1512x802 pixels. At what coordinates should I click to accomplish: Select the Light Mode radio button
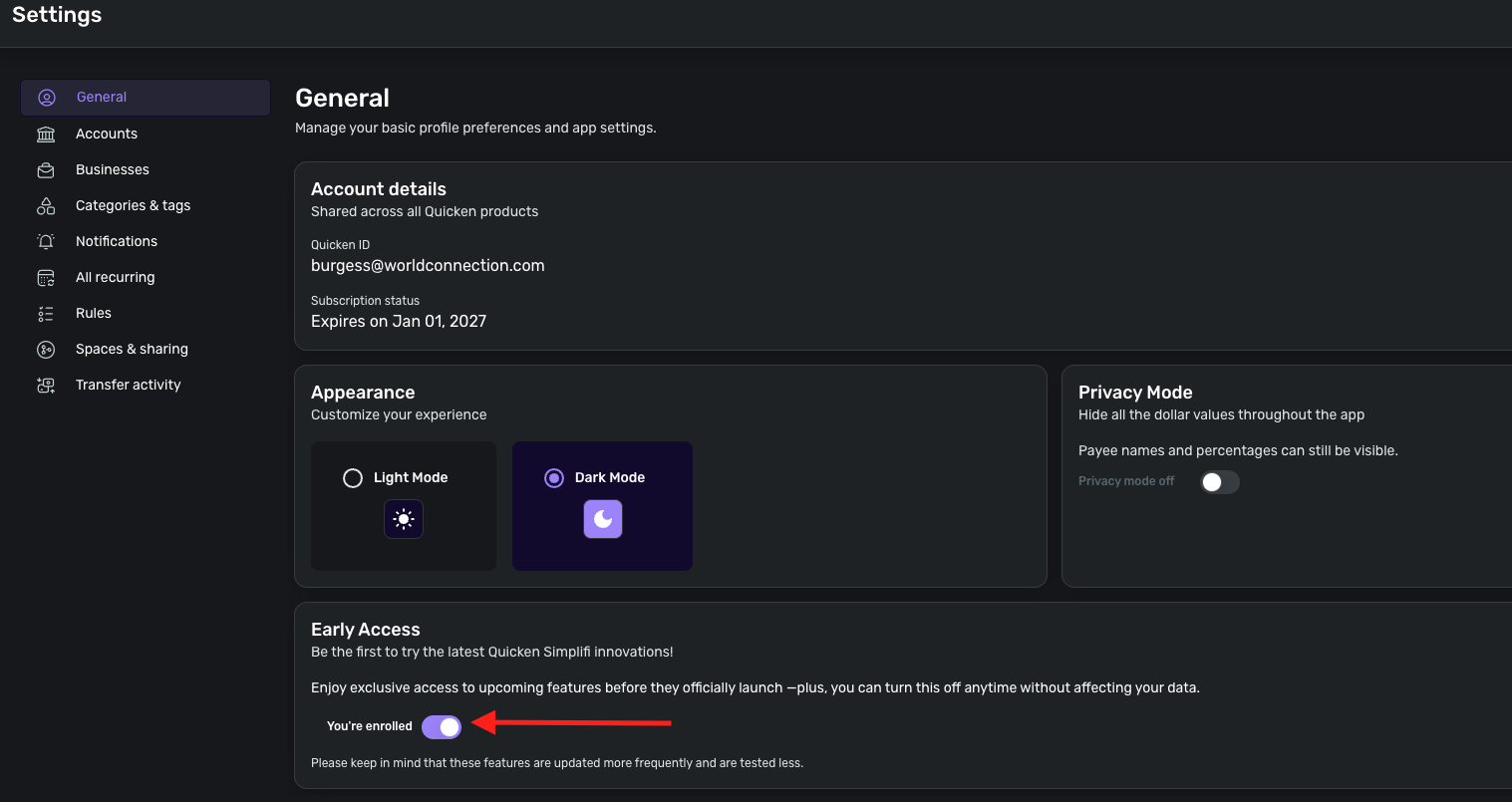point(353,478)
